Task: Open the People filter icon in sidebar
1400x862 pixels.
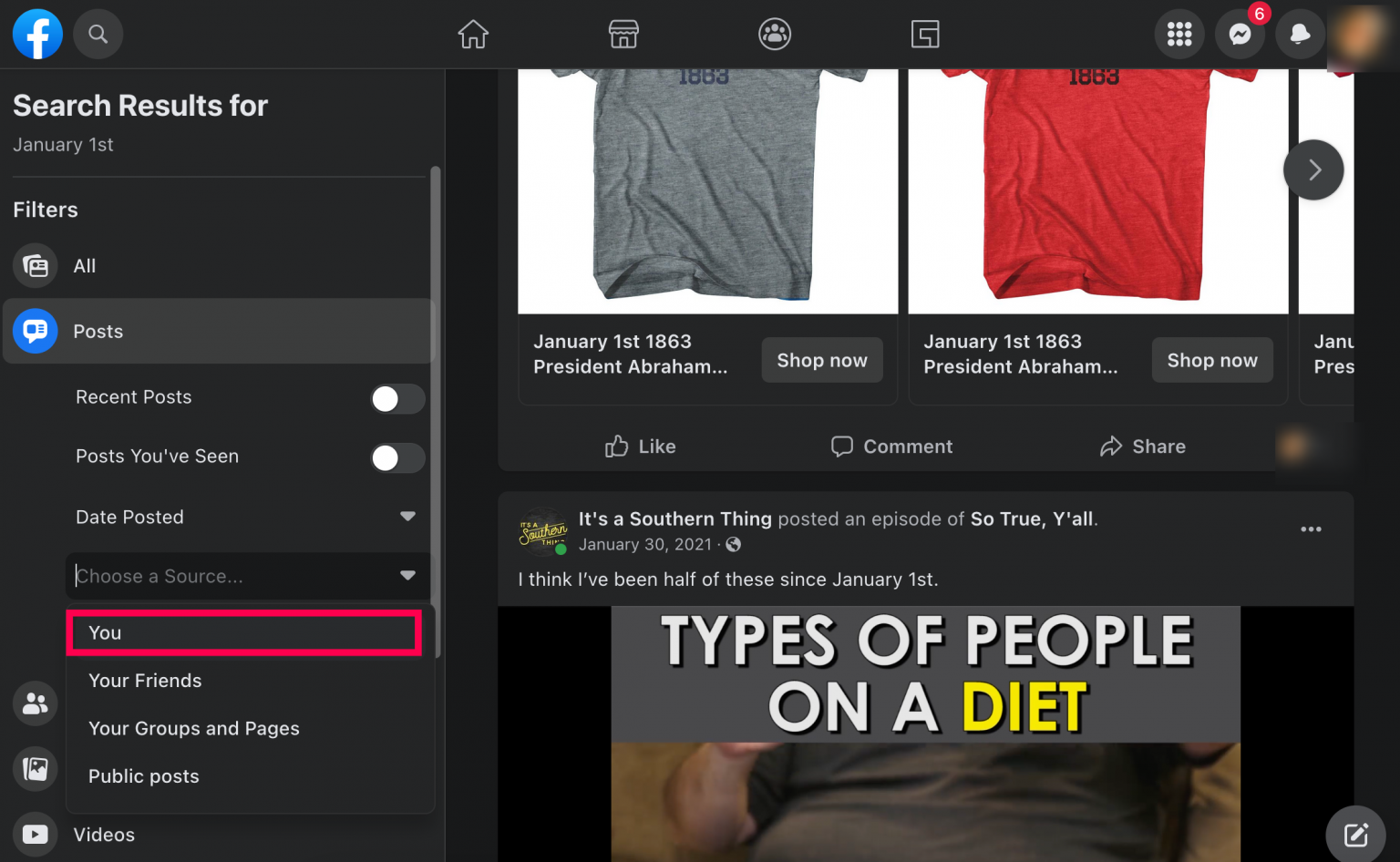Action: 35,703
